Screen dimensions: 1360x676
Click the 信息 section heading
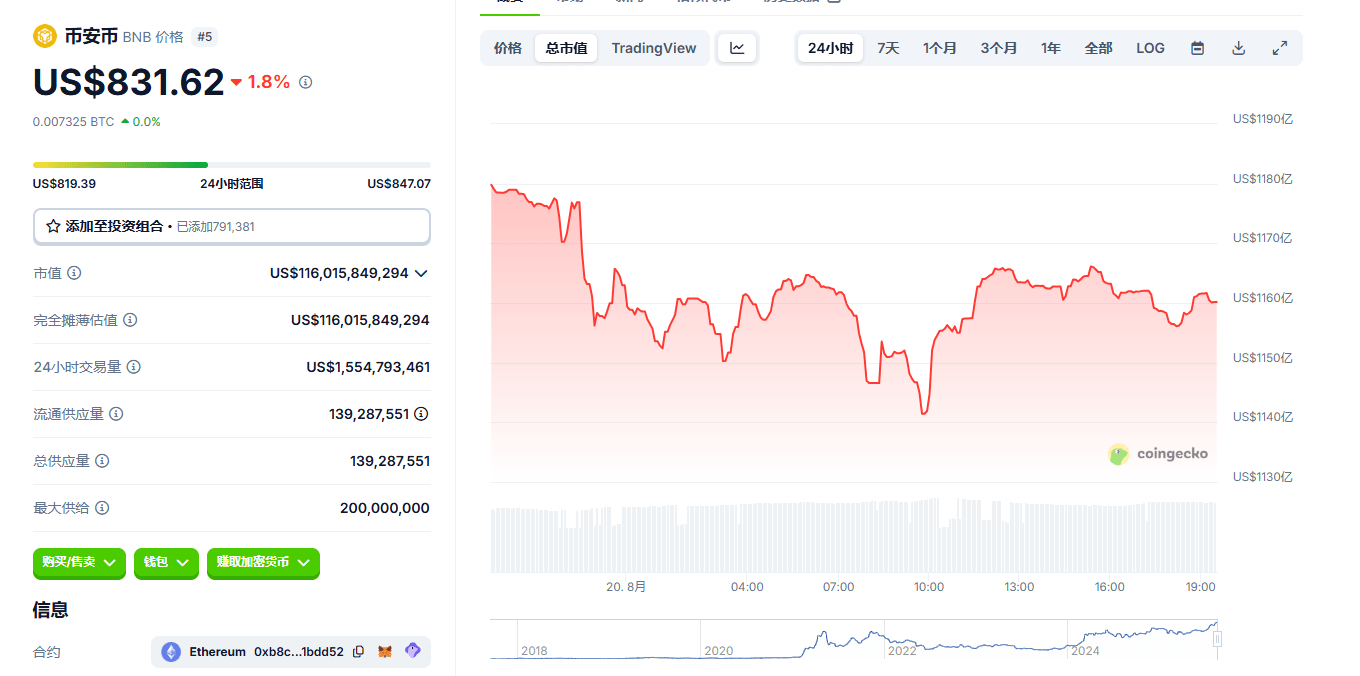point(51,610)
